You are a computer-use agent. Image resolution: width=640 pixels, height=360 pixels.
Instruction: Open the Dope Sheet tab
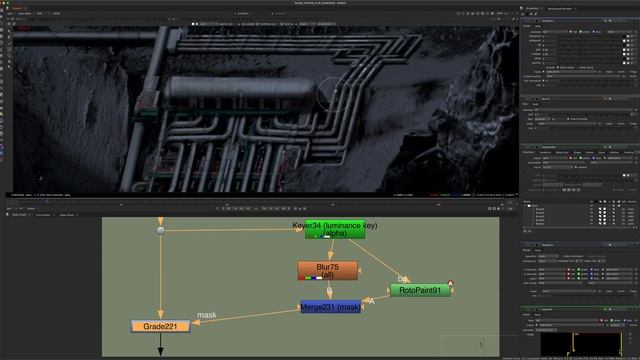point(67,215)
